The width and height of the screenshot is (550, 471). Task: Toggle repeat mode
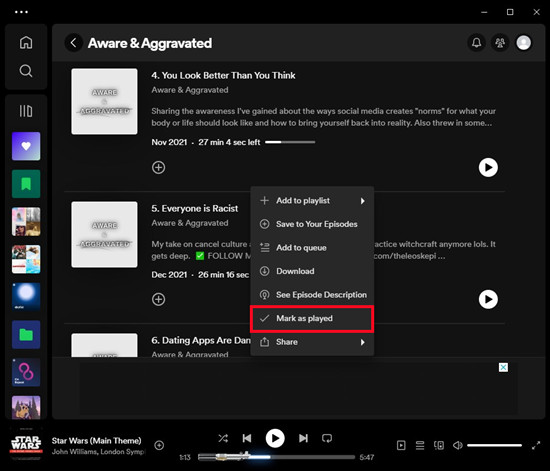(327, 438)
